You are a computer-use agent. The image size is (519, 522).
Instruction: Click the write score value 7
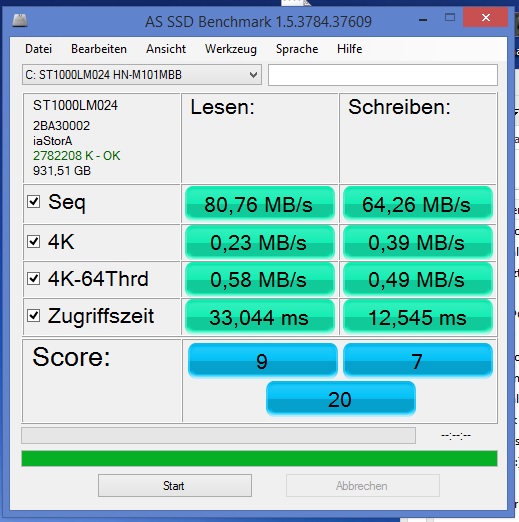(x=417, y=360)
